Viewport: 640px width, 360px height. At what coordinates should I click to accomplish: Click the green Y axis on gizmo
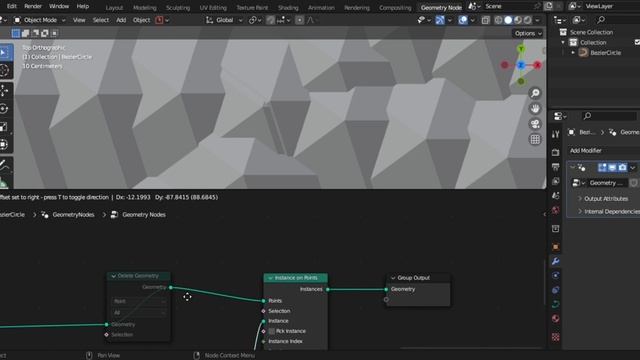pyautogui.click(x=521, y=49)
